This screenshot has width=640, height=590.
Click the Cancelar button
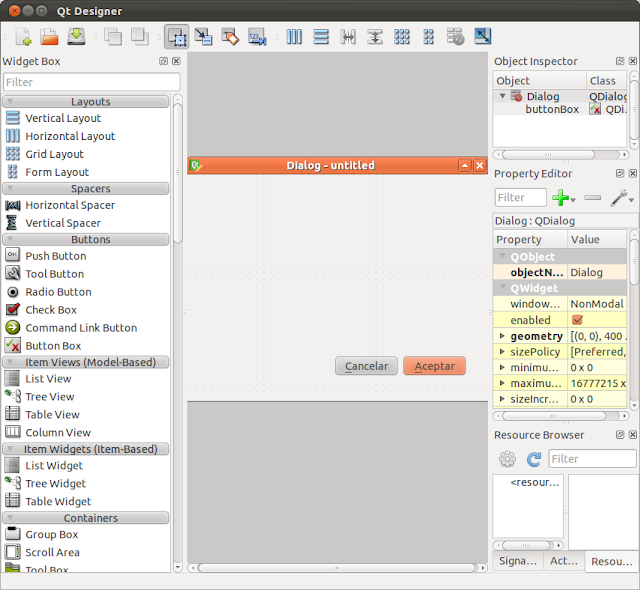pos(366,366)
